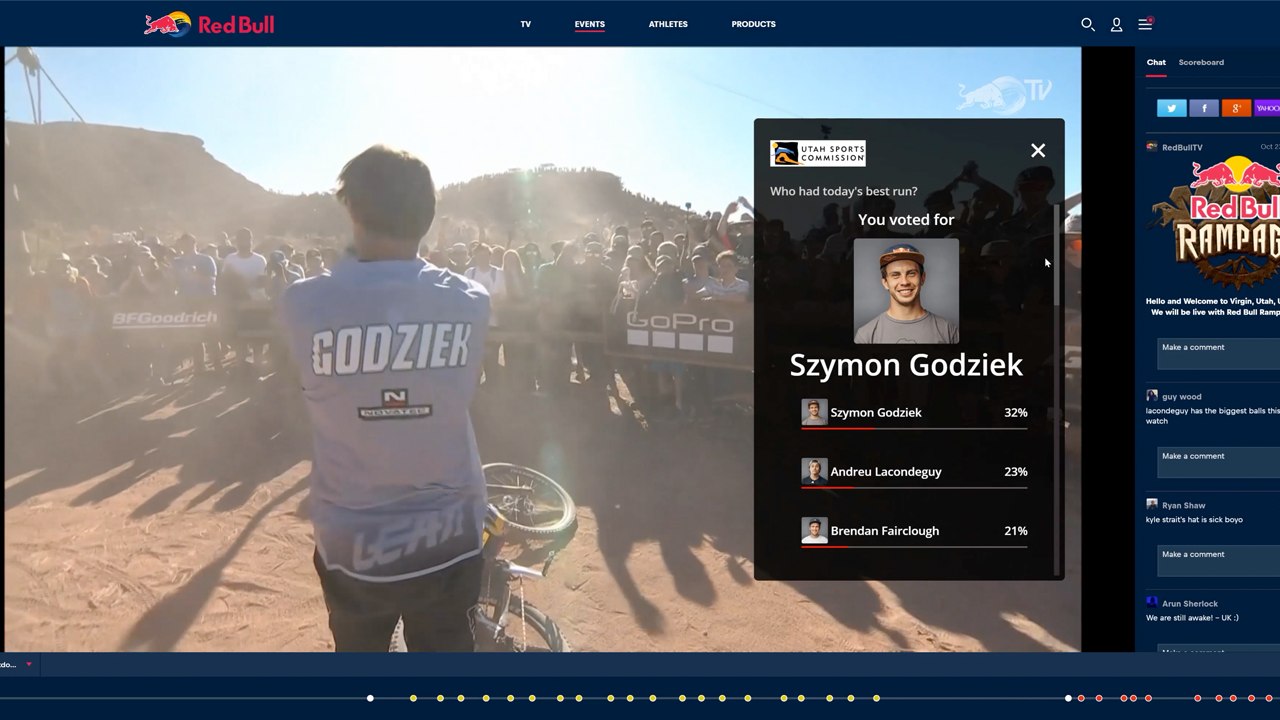
Task: Open the search magnifier icon
Action: pyautogui.click(x=1088, y=24)
